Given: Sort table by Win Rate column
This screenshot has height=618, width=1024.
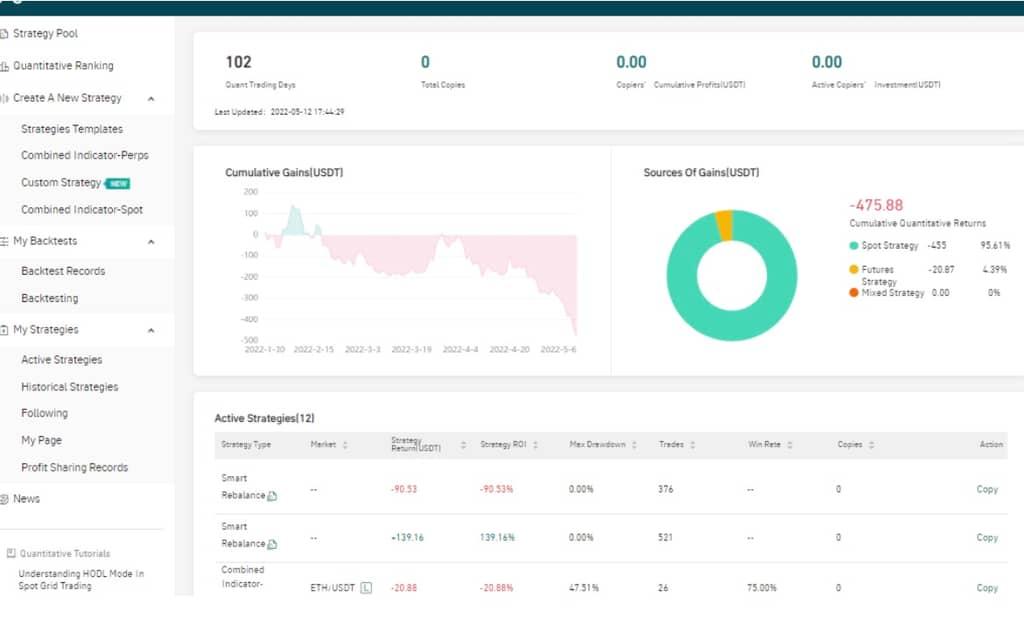Looking at the screenshot, I should point(790,445).
